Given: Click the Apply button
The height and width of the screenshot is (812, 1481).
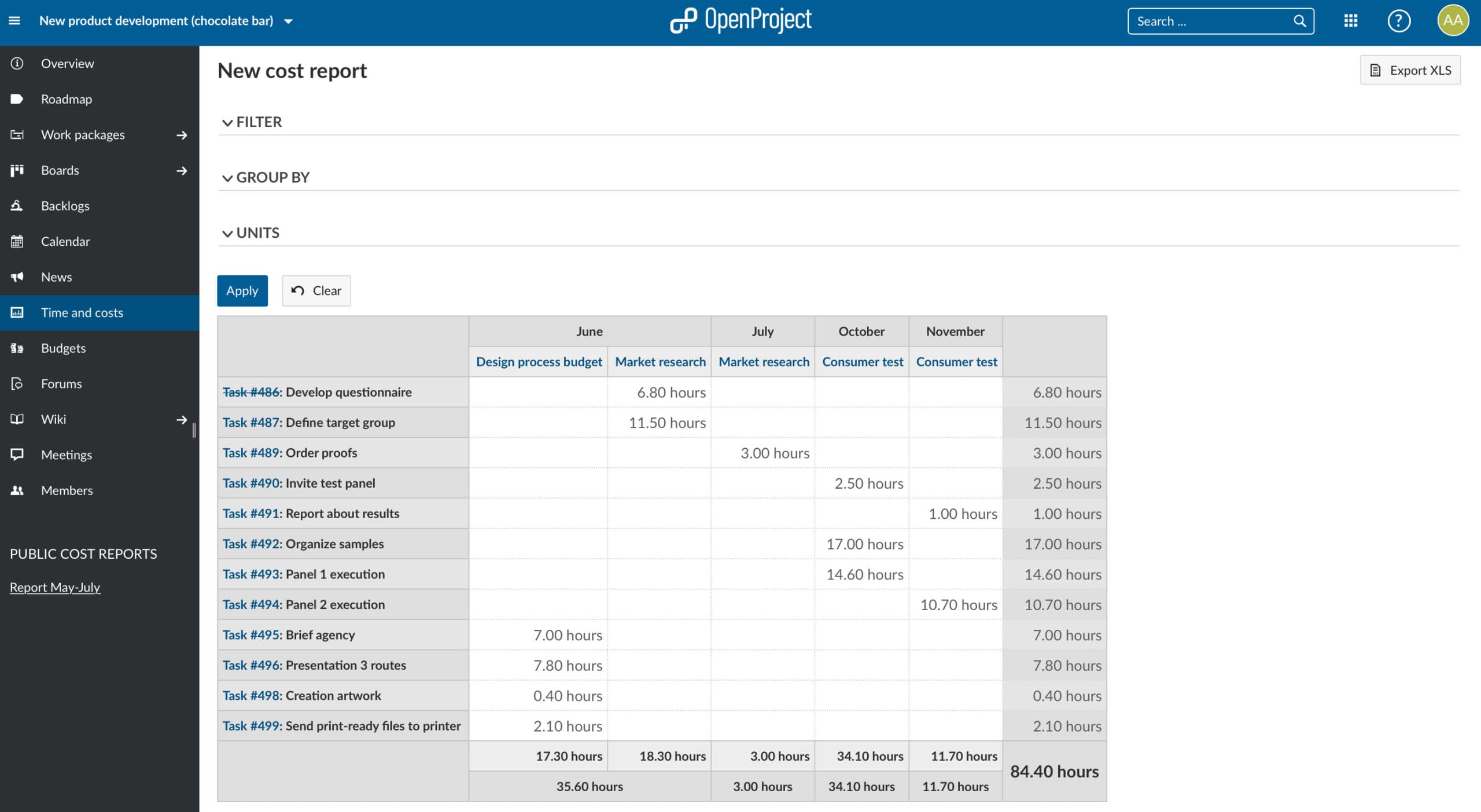Looking at the screenshot, I should (x=242, y=291).
